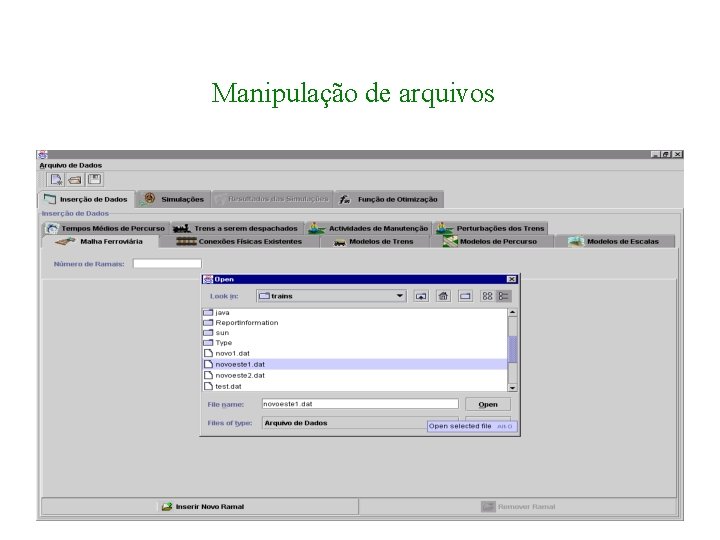720x540 pixels.
Task: Close the Open dialog
Action: [512, 279]
